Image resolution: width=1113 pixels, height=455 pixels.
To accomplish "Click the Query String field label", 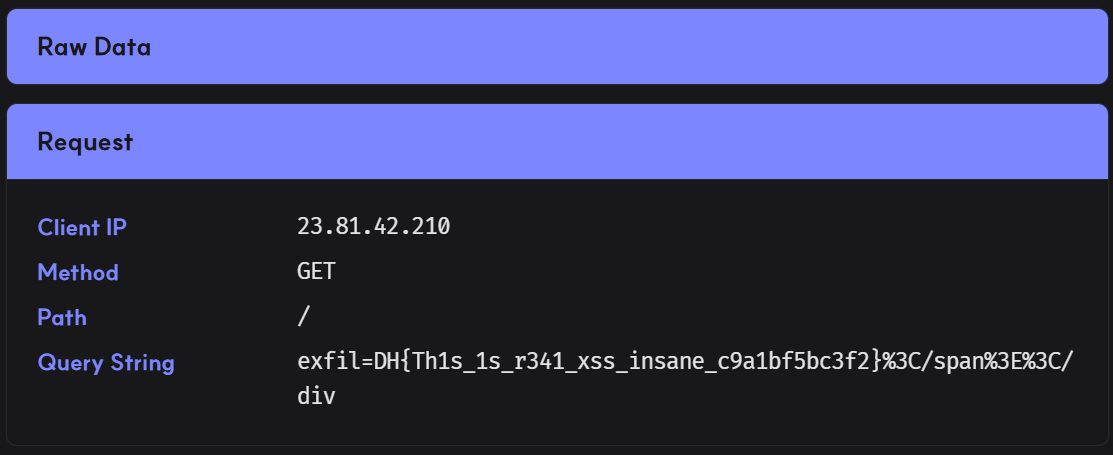I will pyautogui.click(x=106, y=362).
